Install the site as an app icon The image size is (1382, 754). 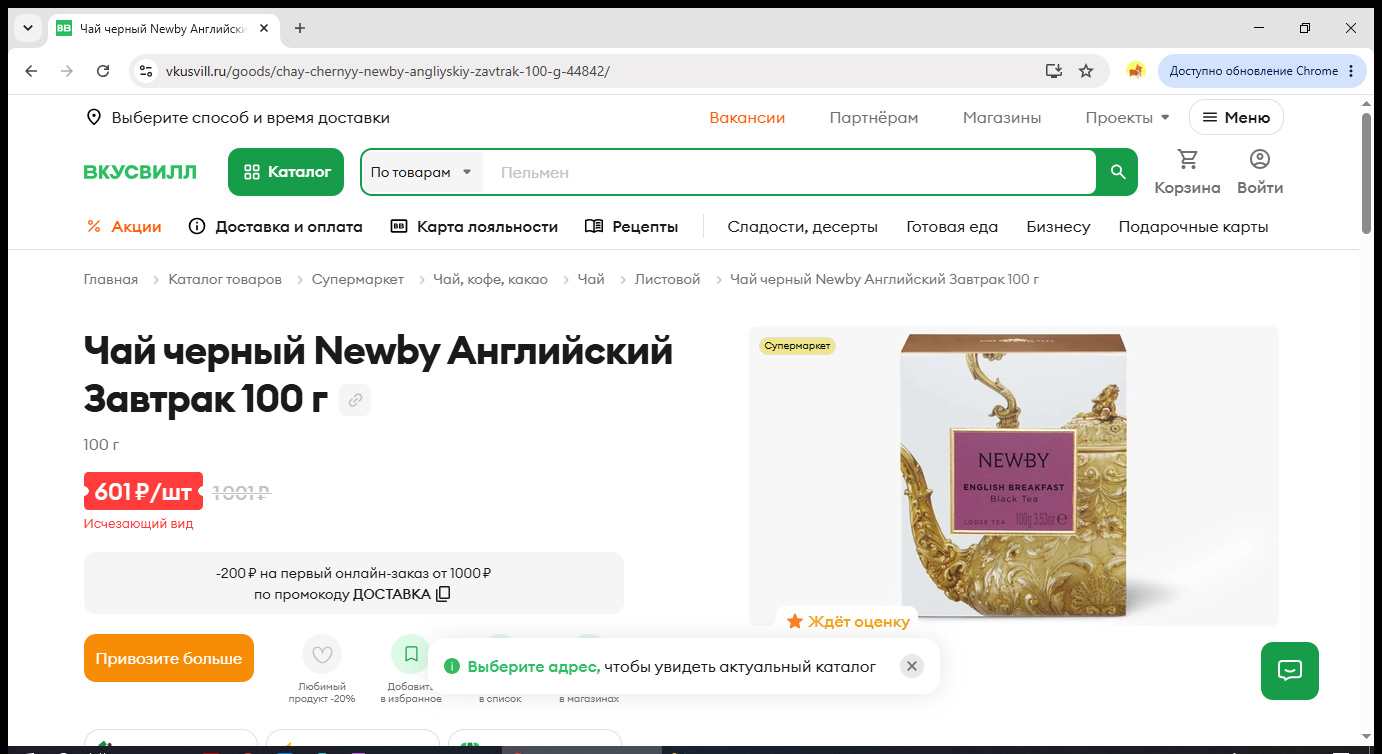coord(1053,71)
